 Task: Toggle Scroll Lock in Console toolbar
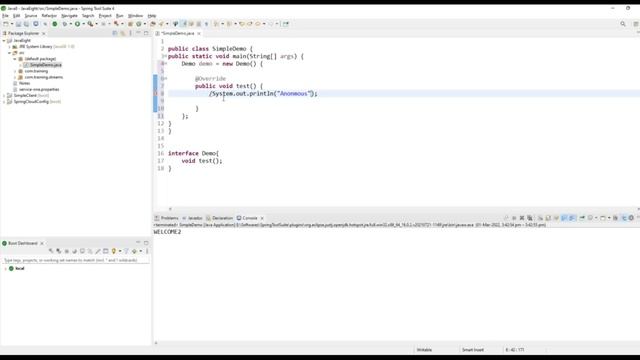(x=548, y=218)
